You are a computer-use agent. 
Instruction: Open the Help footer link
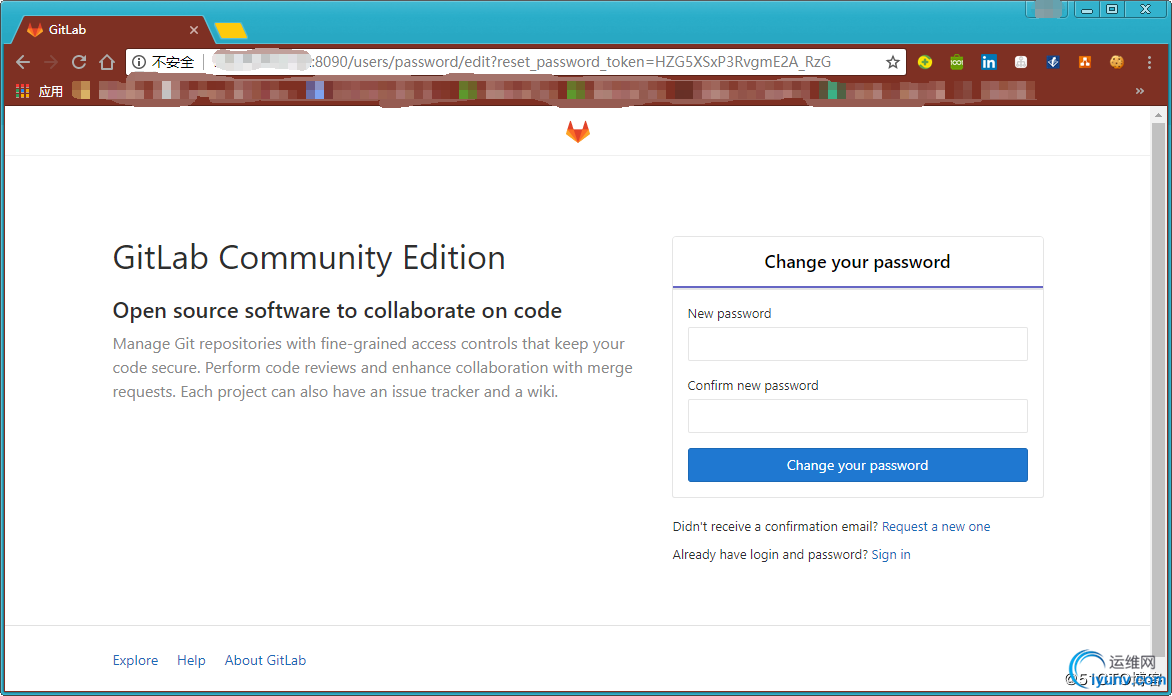tap(191, 660)
